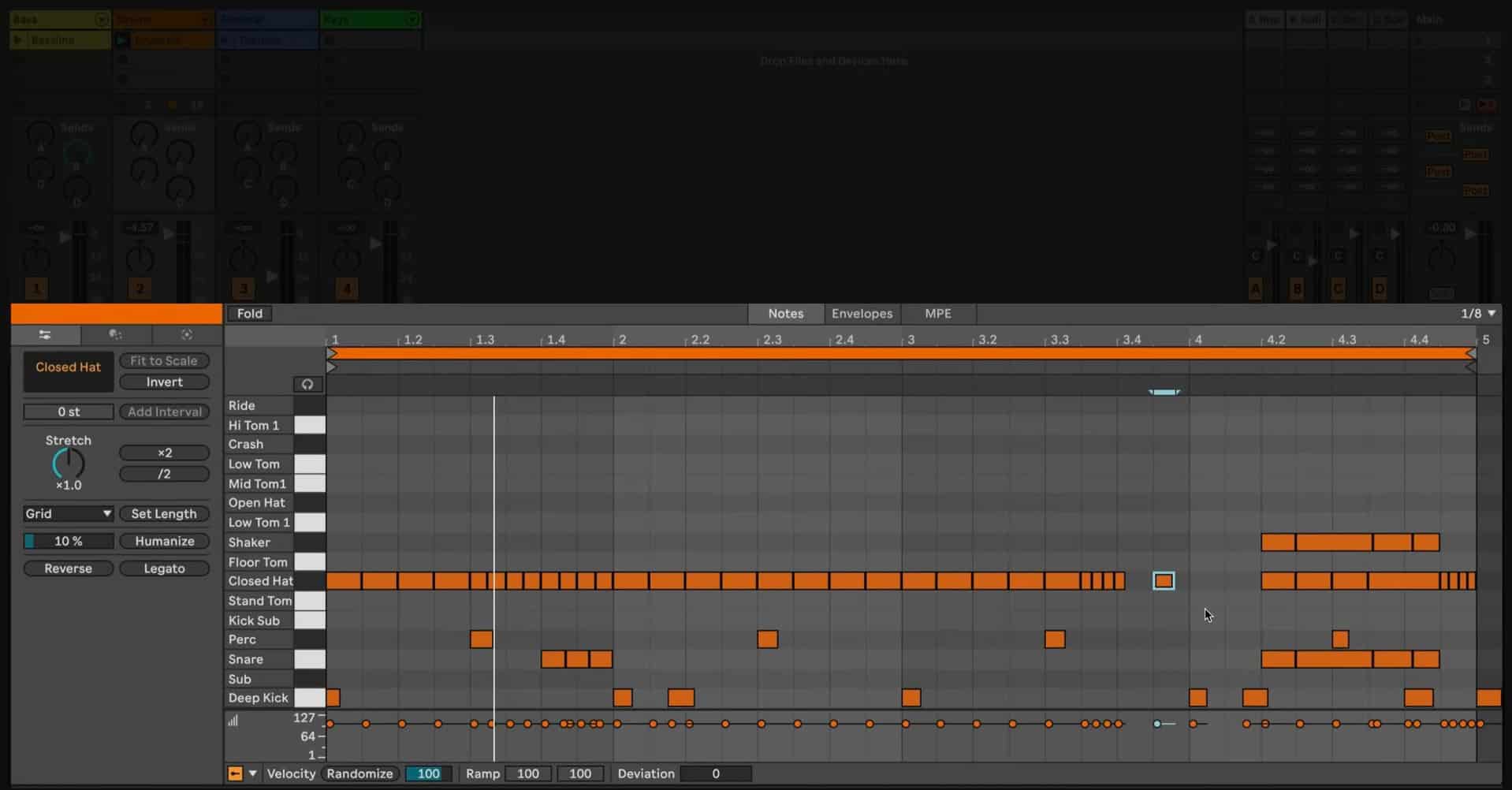This screenshot has width=1512, height=790.
Task: Click the Invert button
Action: [x=164, y=382]
